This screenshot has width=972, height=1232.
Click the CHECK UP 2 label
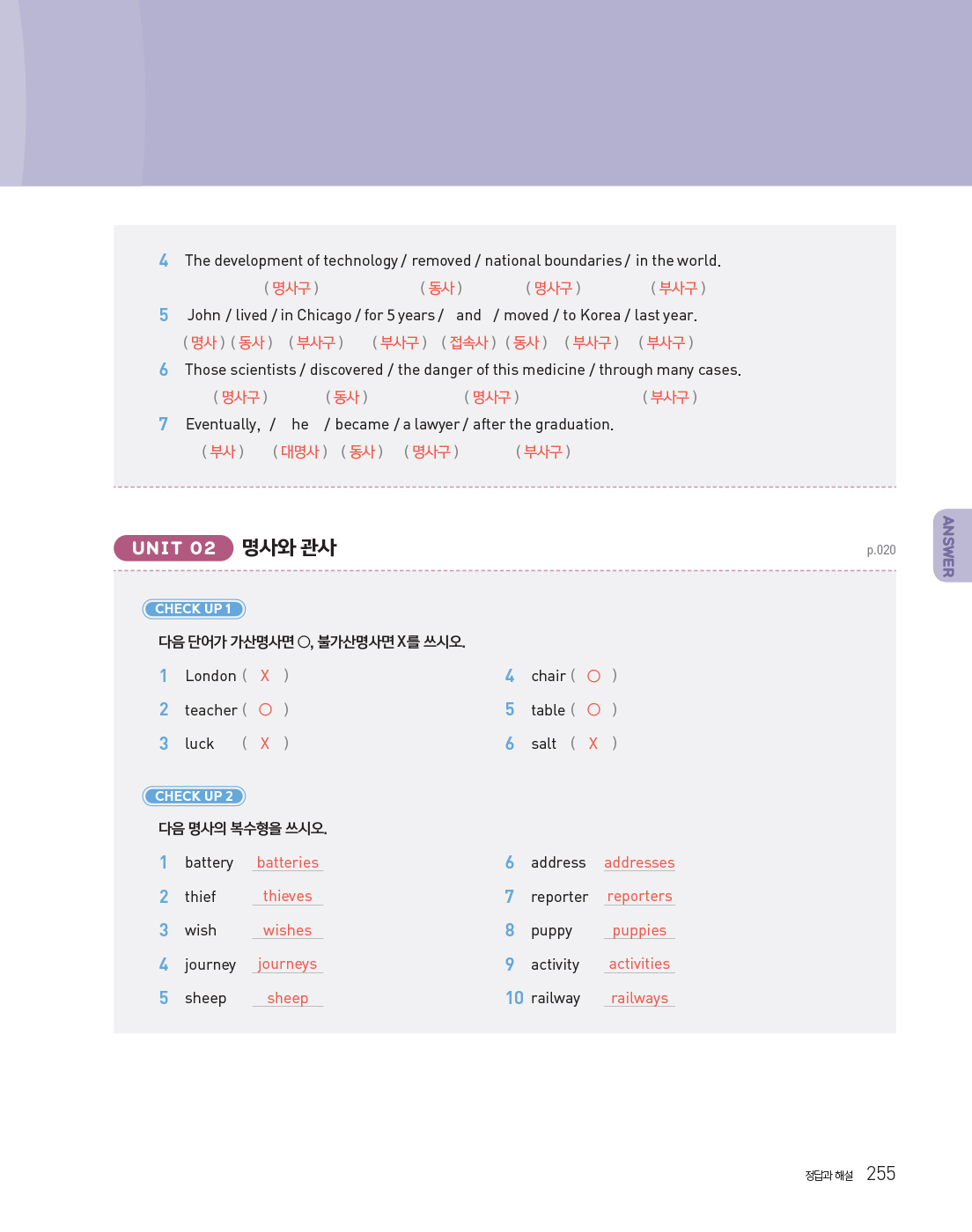(194, 796)
